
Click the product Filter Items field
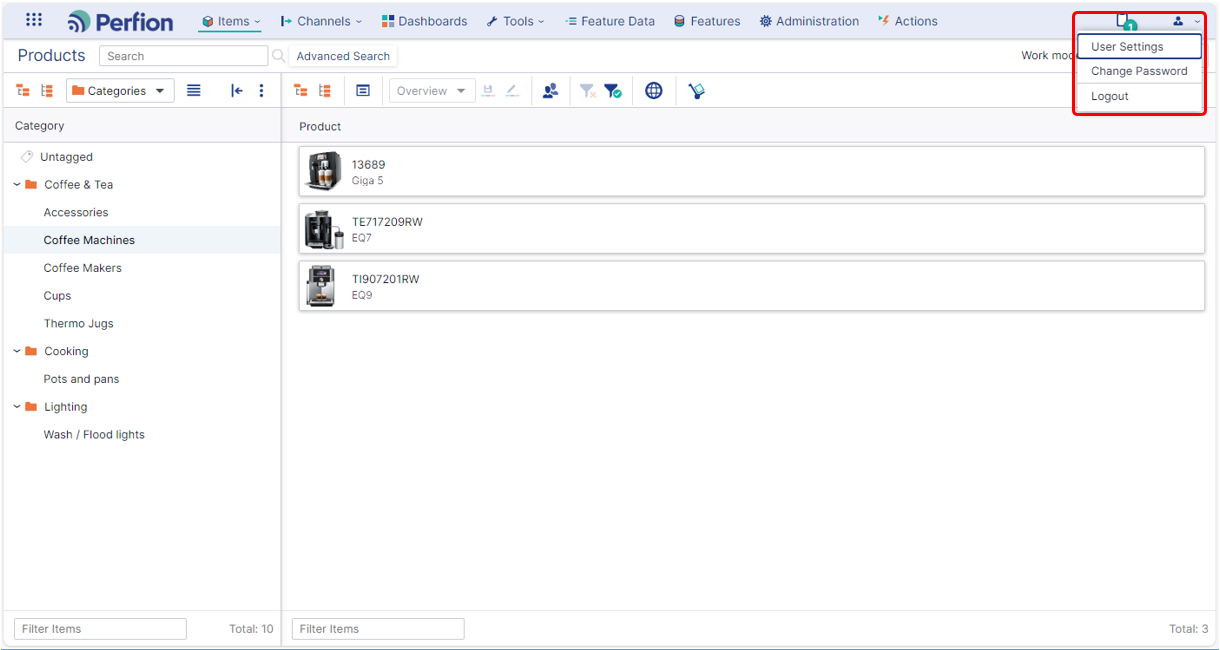pos(378,629)
